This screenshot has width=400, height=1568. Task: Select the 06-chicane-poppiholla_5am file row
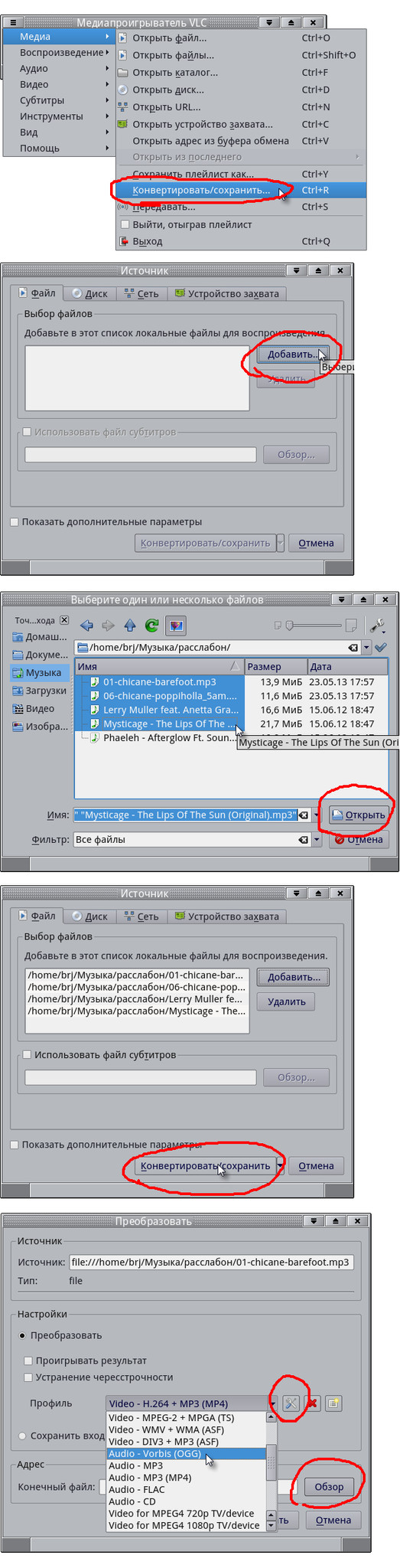(x=159, y=696)
